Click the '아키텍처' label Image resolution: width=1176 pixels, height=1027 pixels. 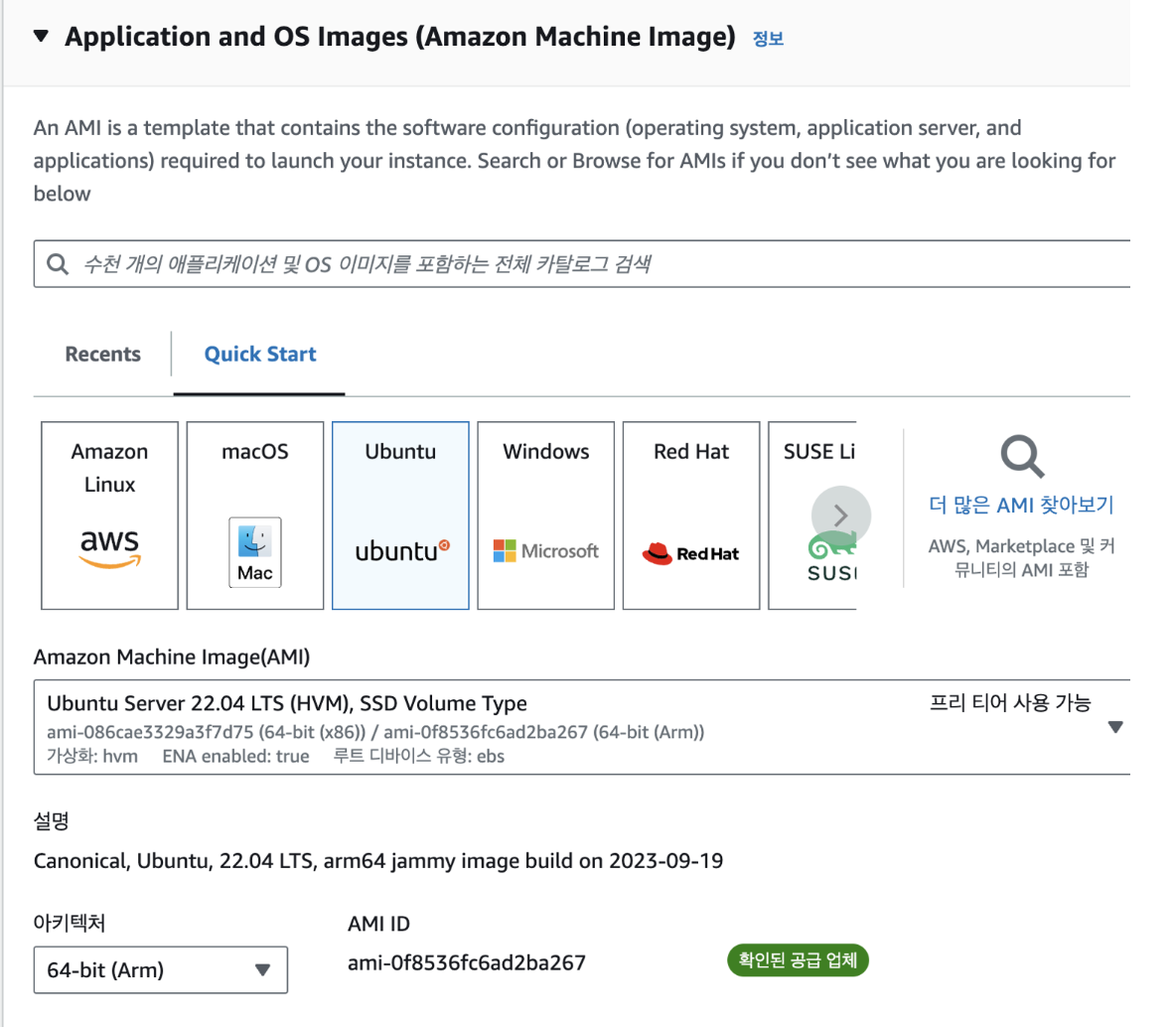[x=70, y=923]
